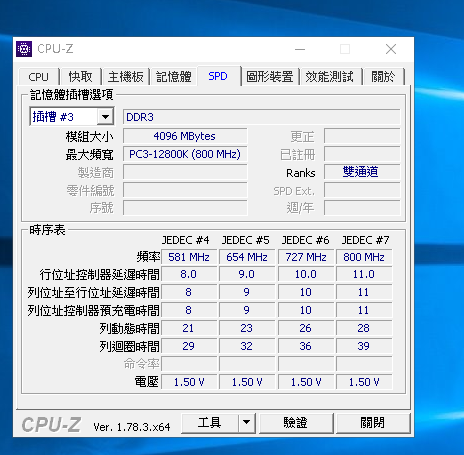Click the Ver. 1.78.3.x64 version text
This screenshot has width=464, height=455.
pyautogui.click(x=132, y=427)
